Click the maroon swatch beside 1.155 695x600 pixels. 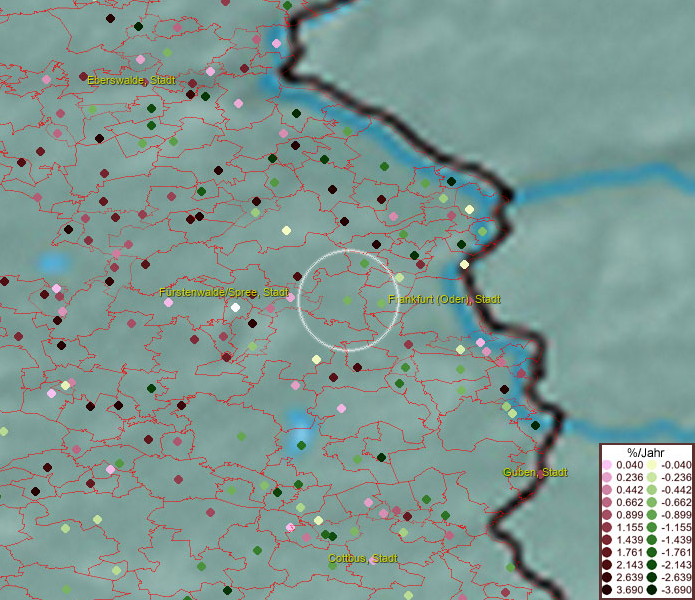pos(607,527)
